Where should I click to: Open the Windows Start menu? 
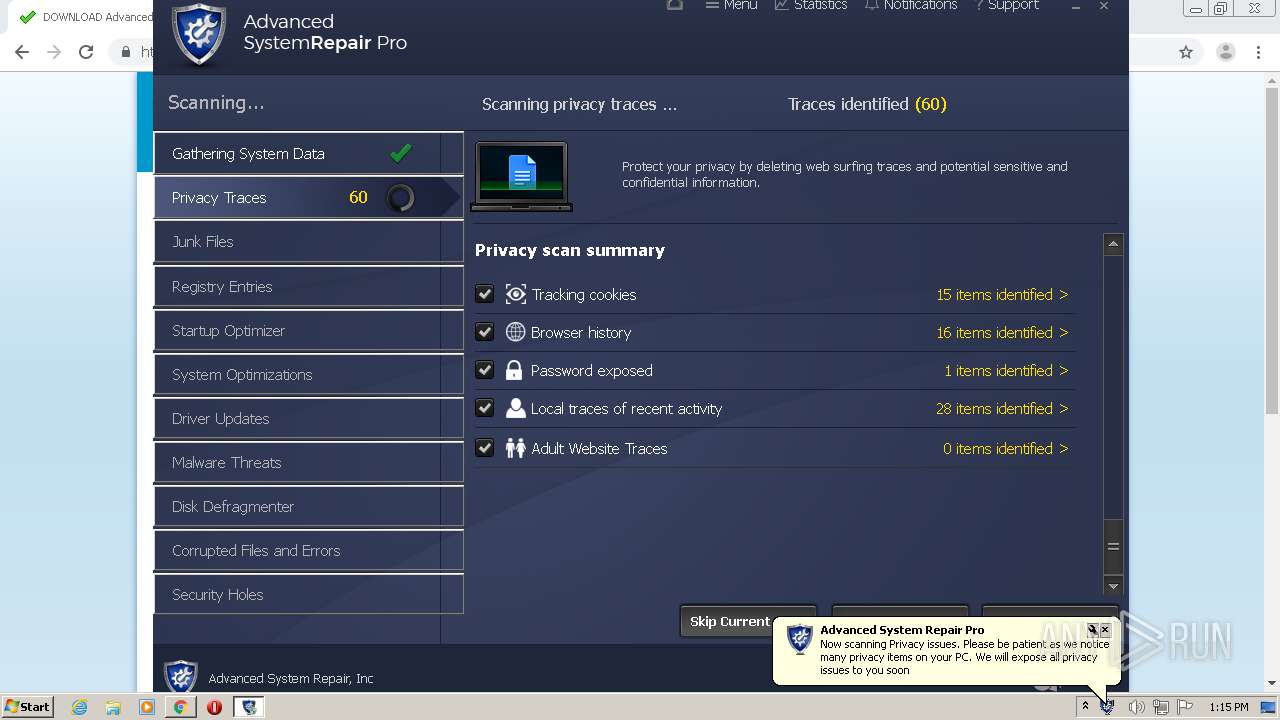[x=28, y=707]
